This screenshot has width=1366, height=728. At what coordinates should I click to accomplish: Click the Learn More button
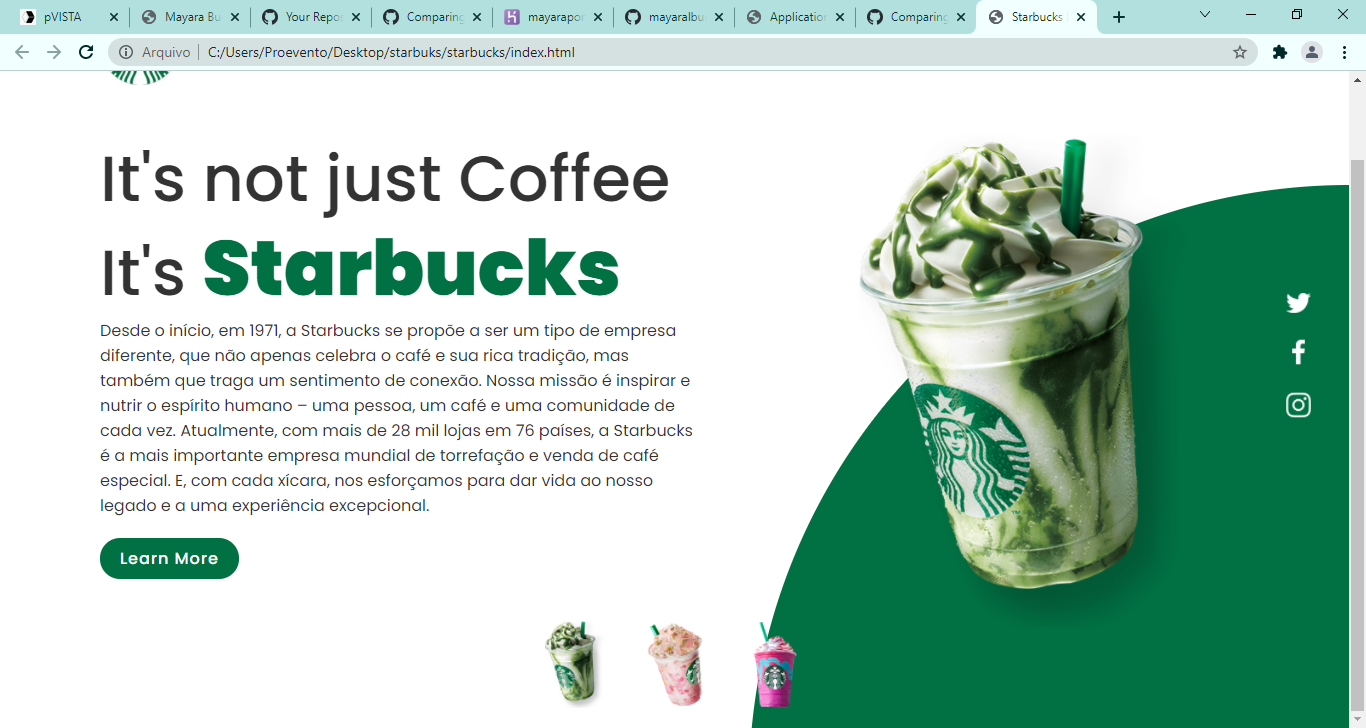tap(169, 558)
